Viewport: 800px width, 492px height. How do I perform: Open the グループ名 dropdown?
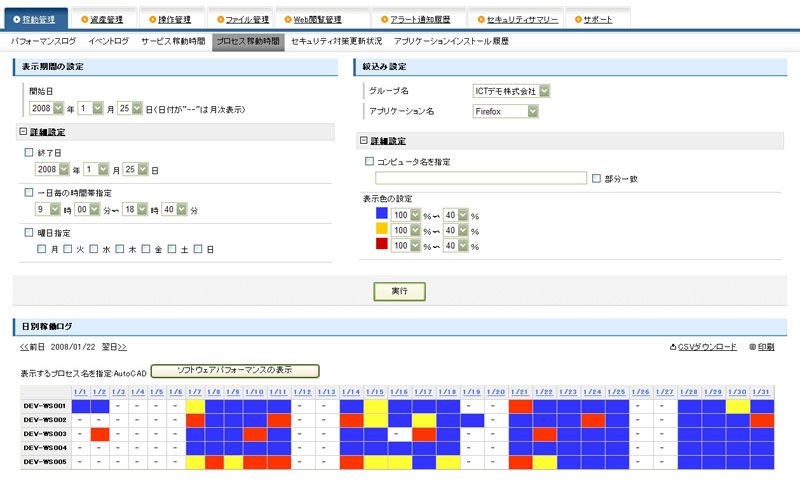tap(511, 91)
